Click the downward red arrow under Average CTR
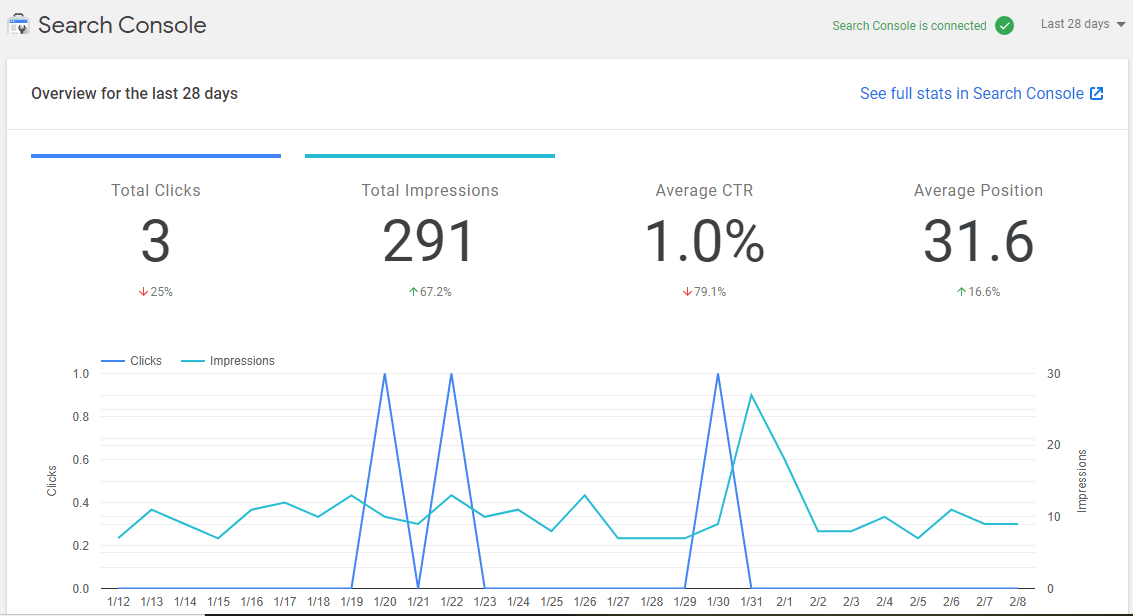This screenshot has height=616, width=1133. coord(686,291)
